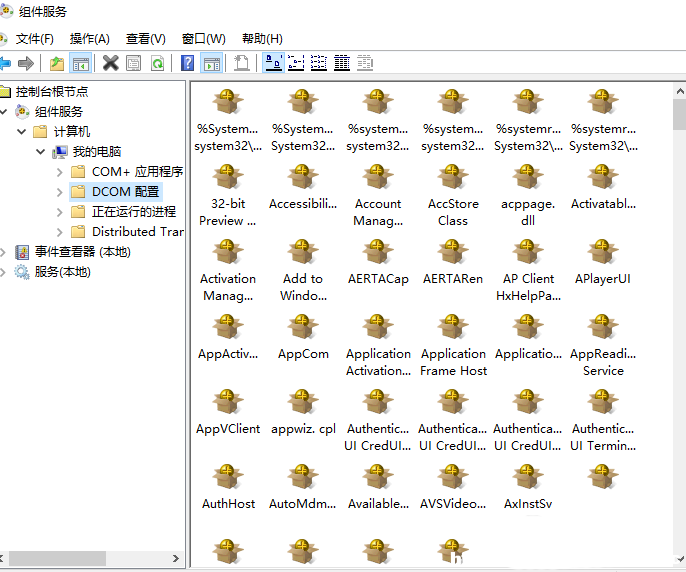Go forward with the gray arrow

point(26,63)
